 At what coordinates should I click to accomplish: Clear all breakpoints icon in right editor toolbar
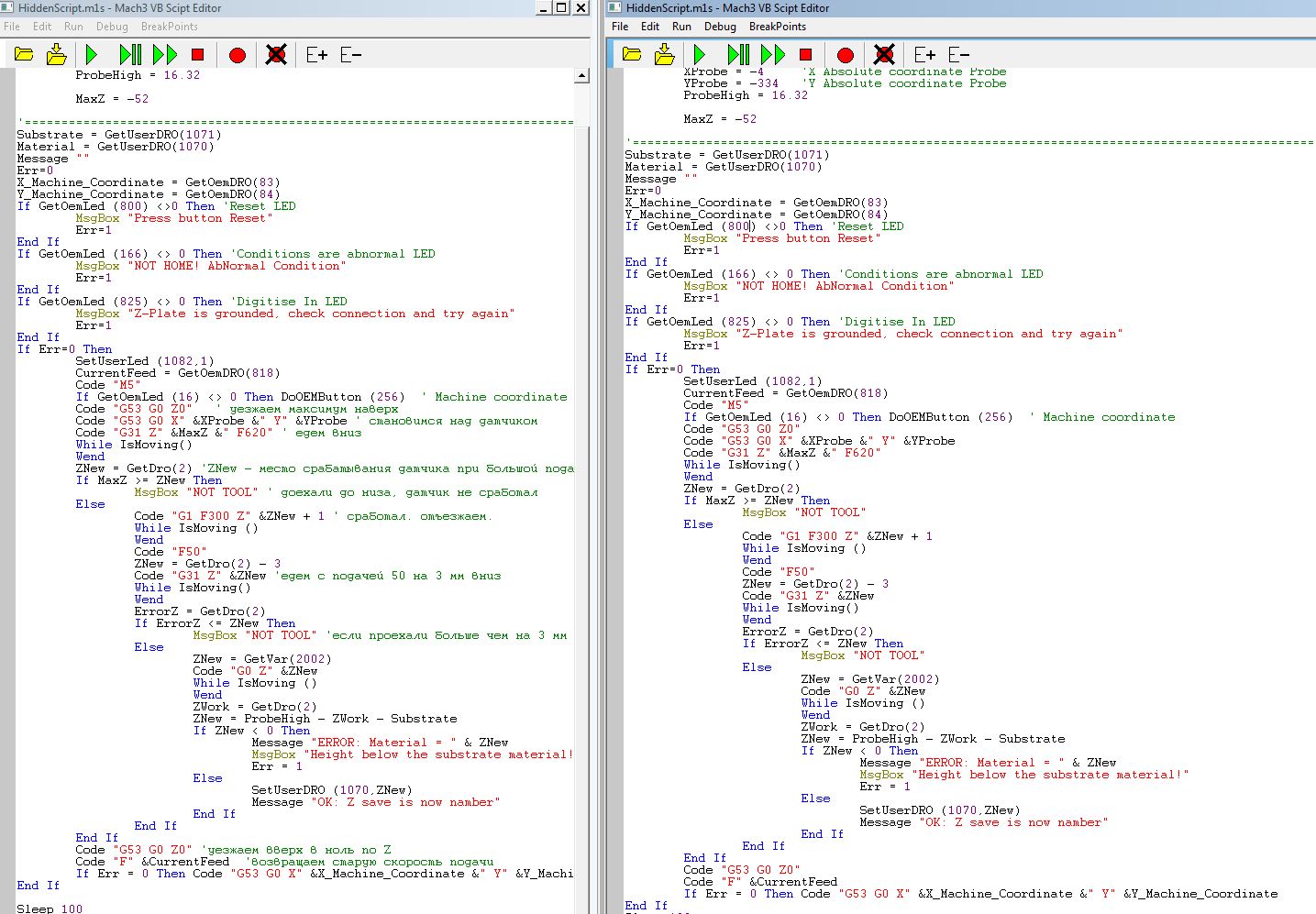coord(884,55)
